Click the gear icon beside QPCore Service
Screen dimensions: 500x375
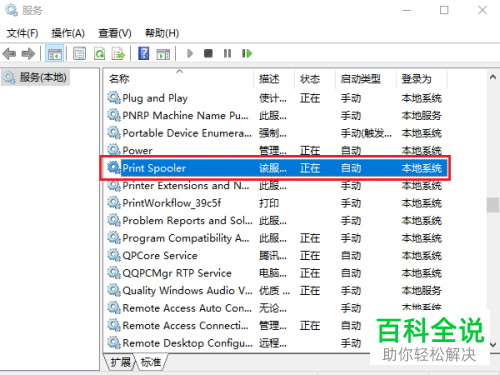114,255
